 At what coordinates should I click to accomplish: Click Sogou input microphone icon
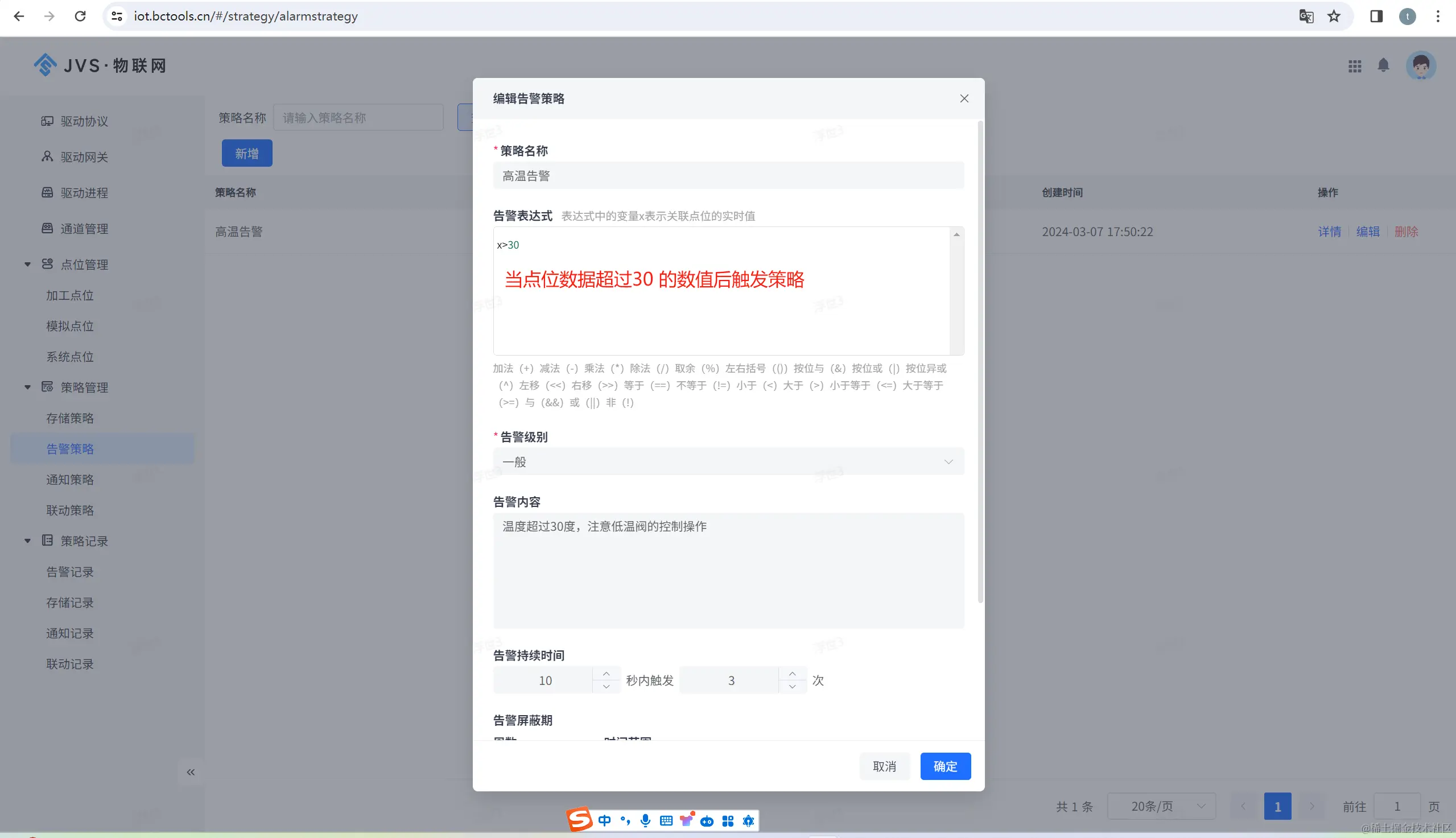pos(645,820)
